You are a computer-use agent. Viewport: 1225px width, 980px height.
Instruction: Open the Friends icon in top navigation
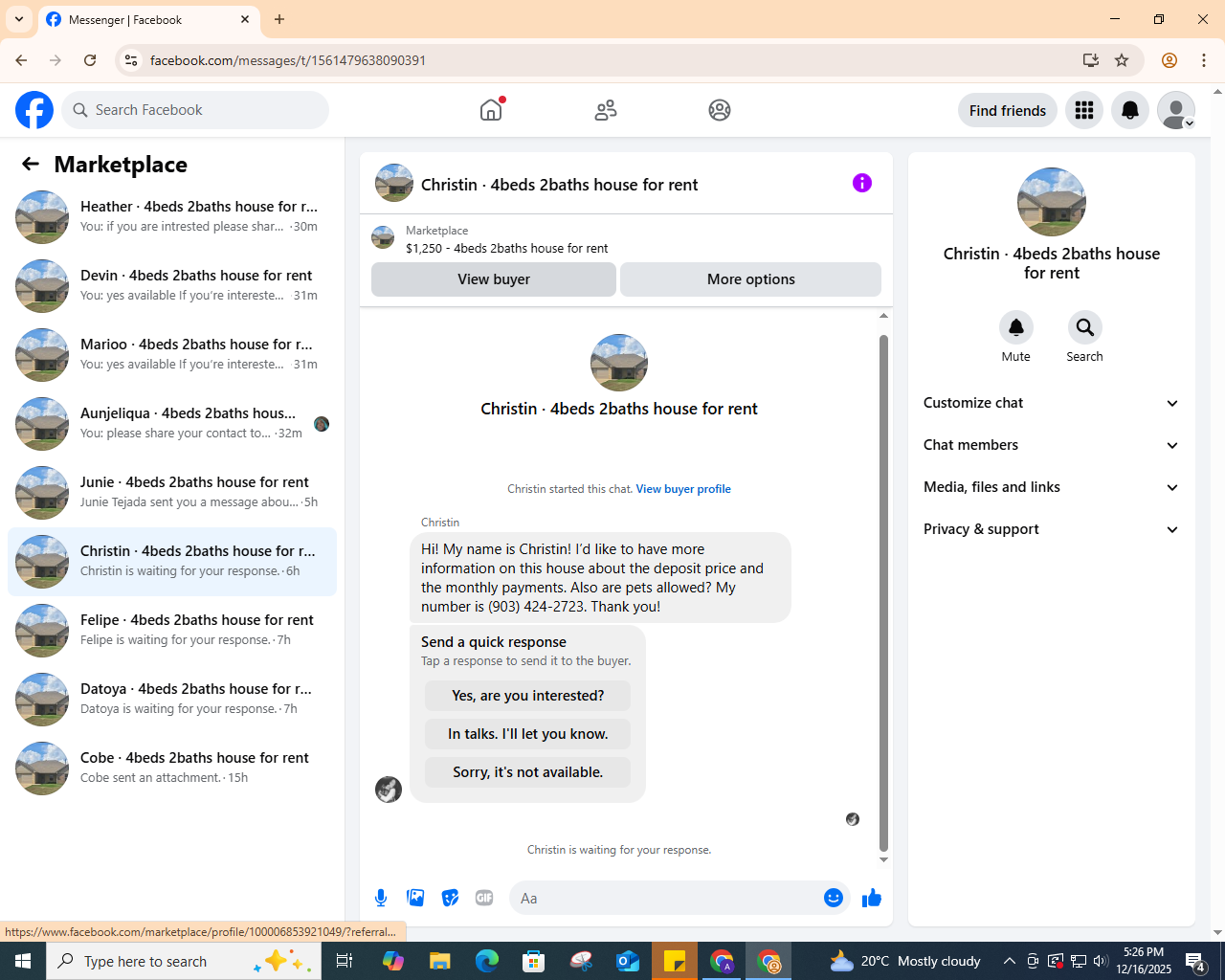click(x=606, y=110)
